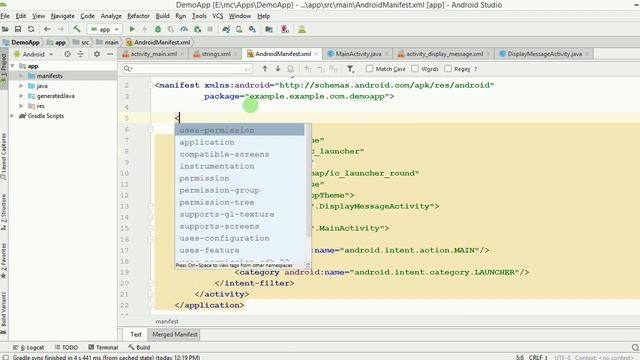Screen dimensions: 640x360
Task: Click DemoApp breadcrumb in navigation bar
Action: point(22,42)
